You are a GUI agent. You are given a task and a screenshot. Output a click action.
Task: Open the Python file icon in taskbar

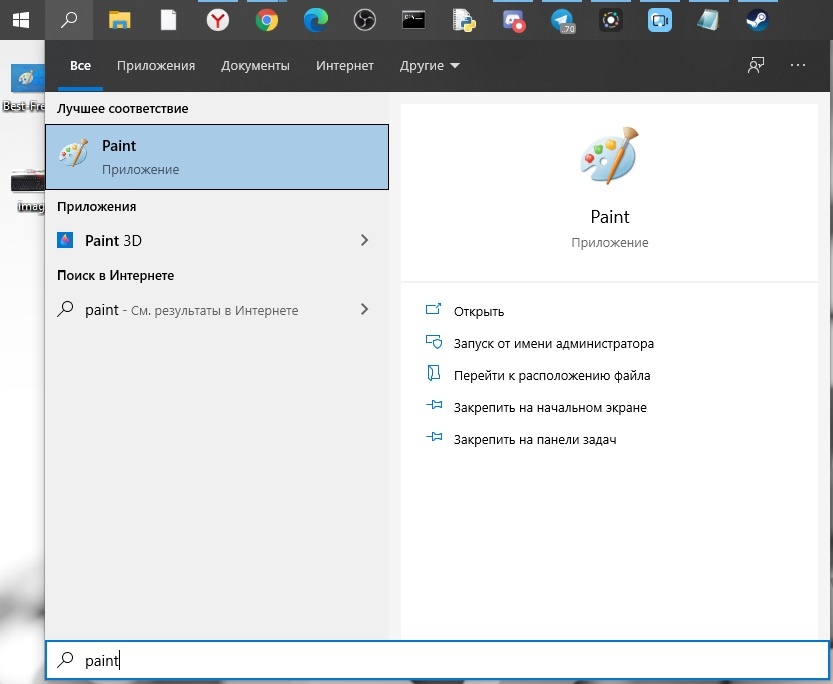point(464,20)
